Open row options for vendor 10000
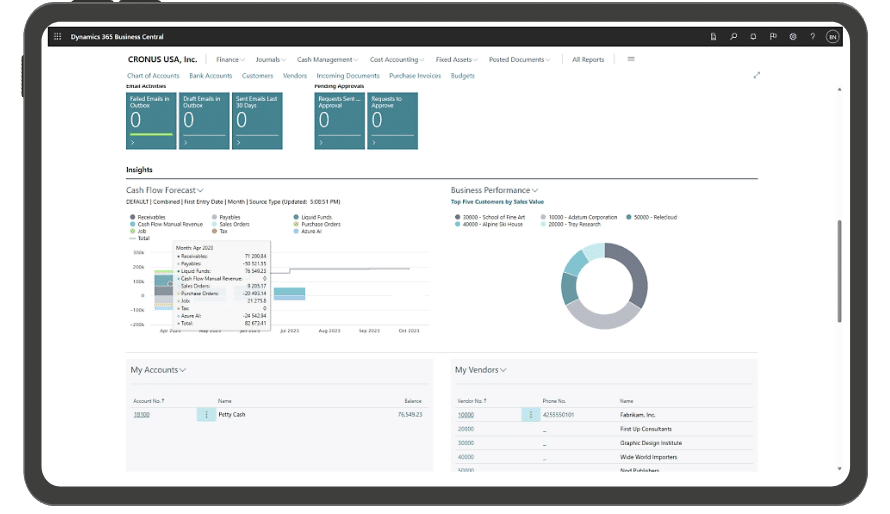Viewport: 890px width, 514px height. tap(531, 415)
